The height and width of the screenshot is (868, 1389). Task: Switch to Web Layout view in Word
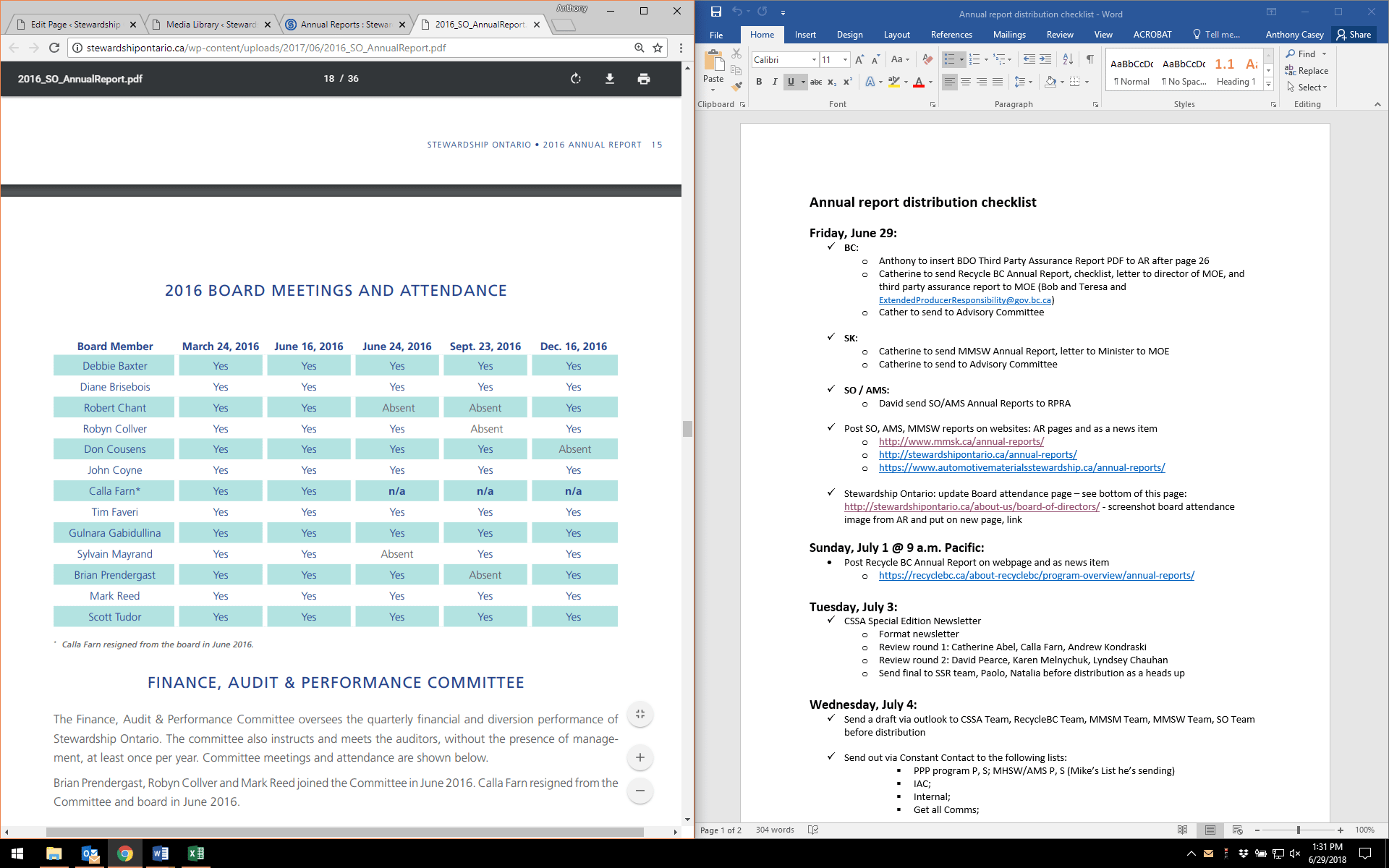pyautogui.click(x=1237, y=830)
